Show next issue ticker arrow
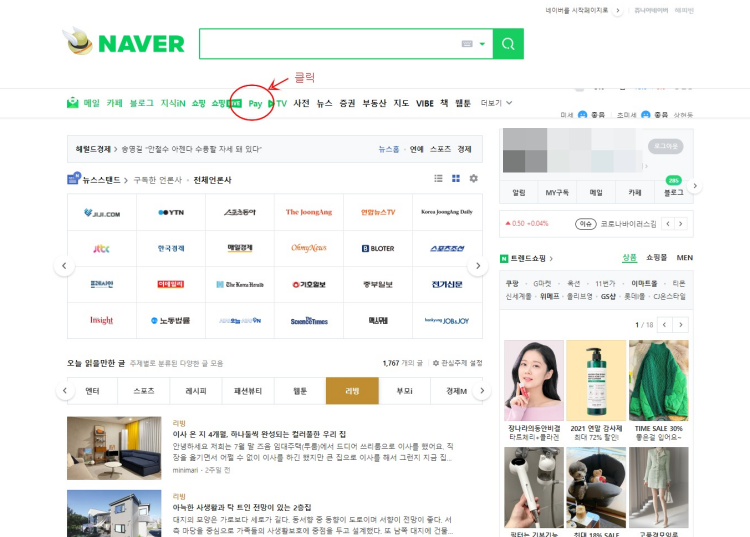Screen dimensions: 750x537 coord(681,223)
